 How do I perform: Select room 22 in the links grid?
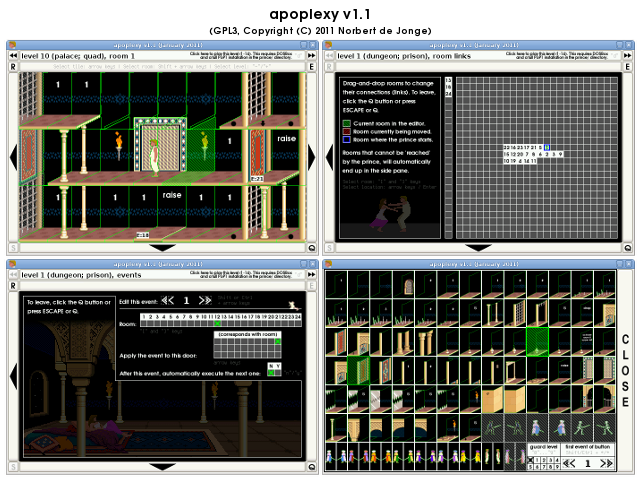506,147
